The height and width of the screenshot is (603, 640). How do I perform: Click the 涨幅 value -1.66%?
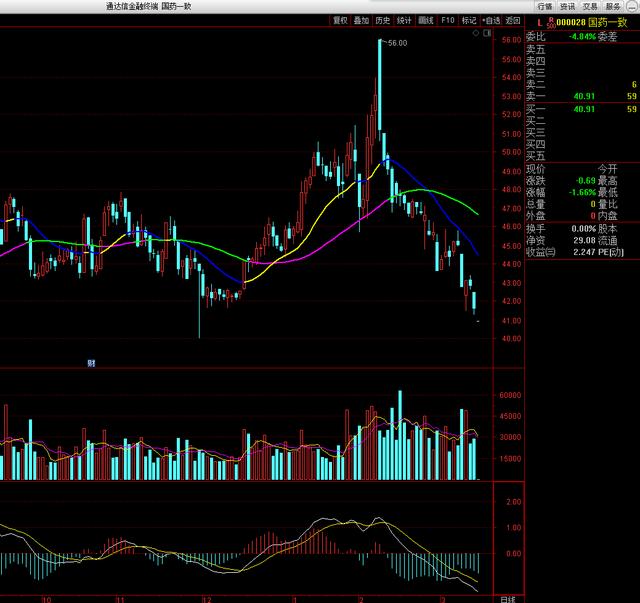pyautogui.click(x=582, y=192)
